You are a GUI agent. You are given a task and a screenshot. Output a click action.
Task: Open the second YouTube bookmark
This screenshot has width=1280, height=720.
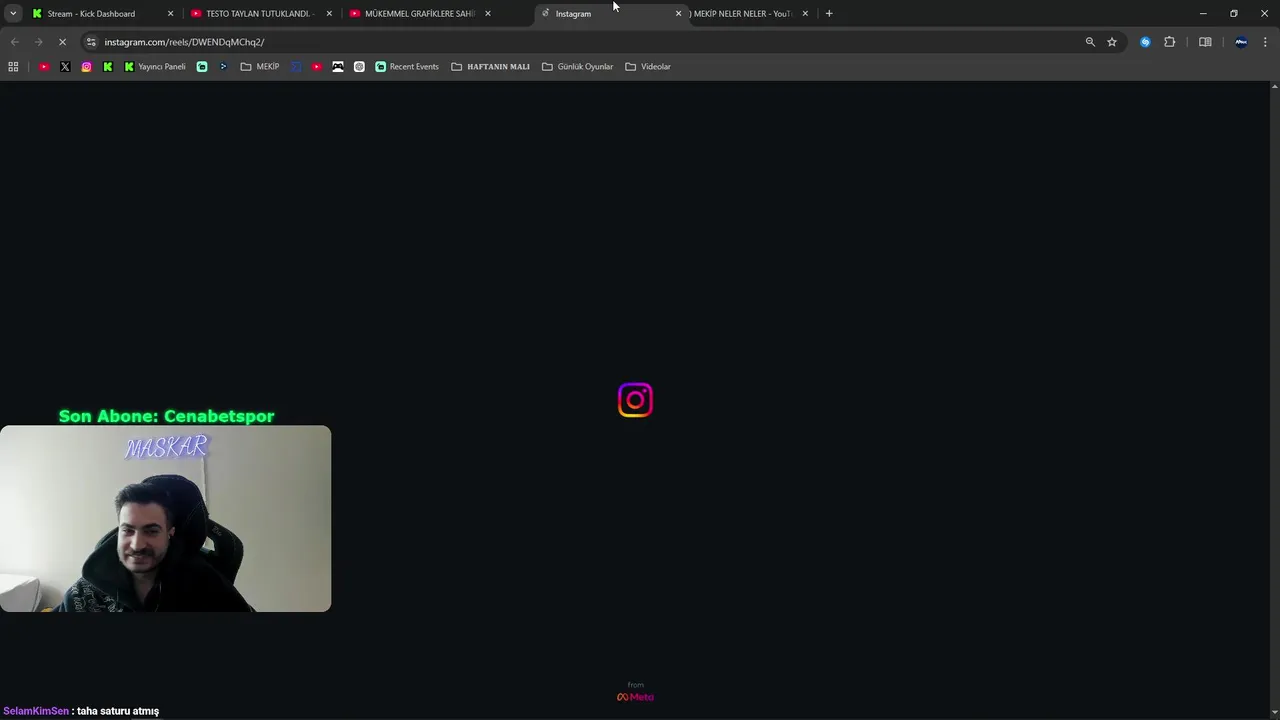(x=317, y=67)
